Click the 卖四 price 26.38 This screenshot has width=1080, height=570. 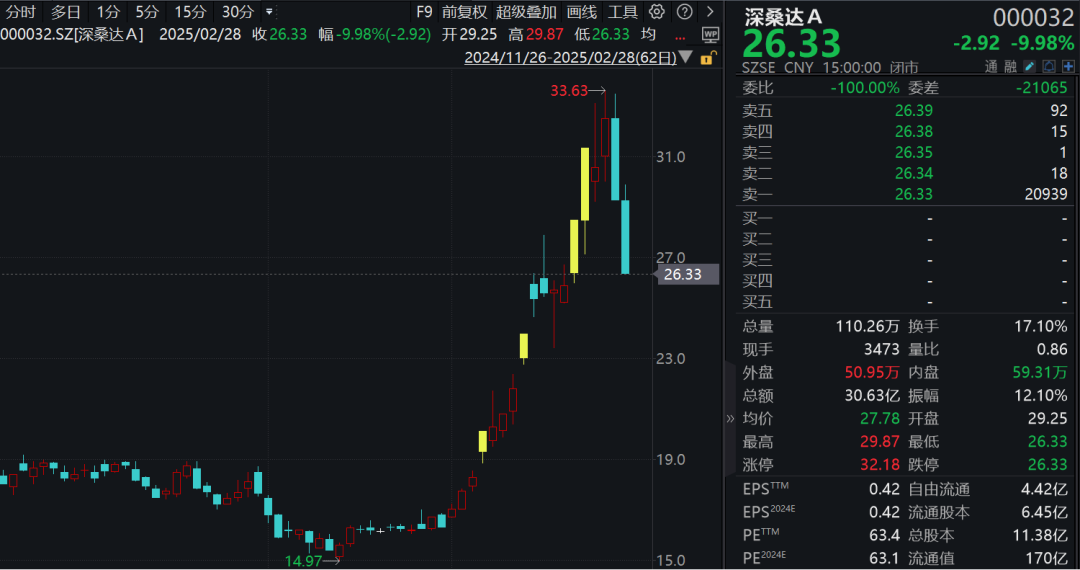pyautogui.click(x=913, y=131)
